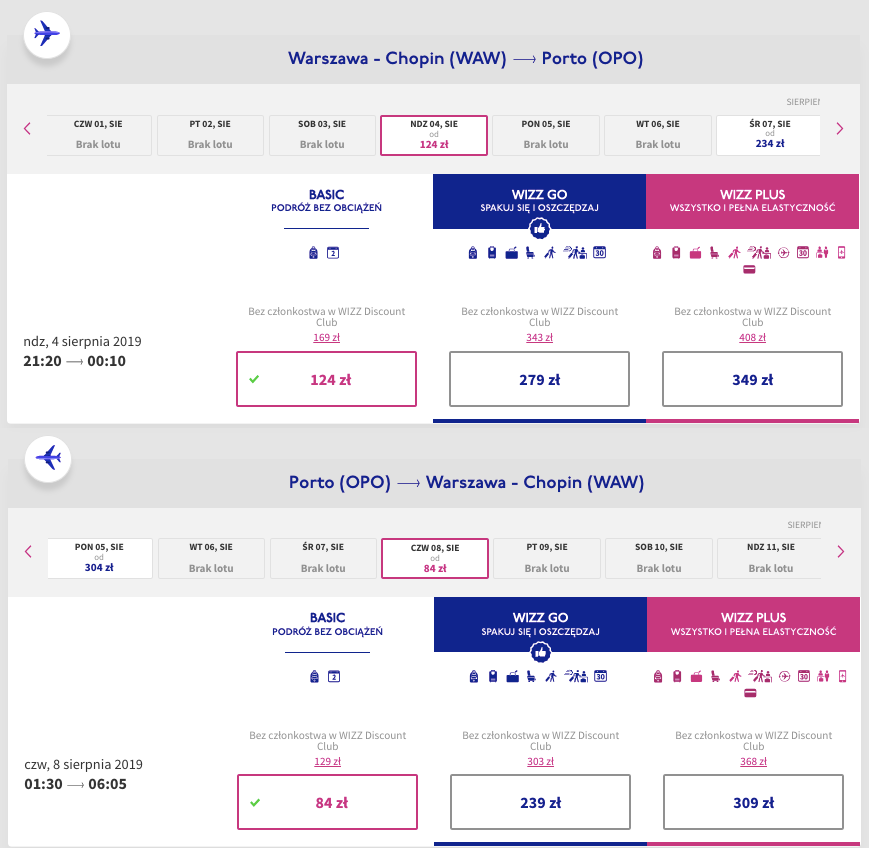
Task: Click the return BASIC column header
Action: click(328, 624)
